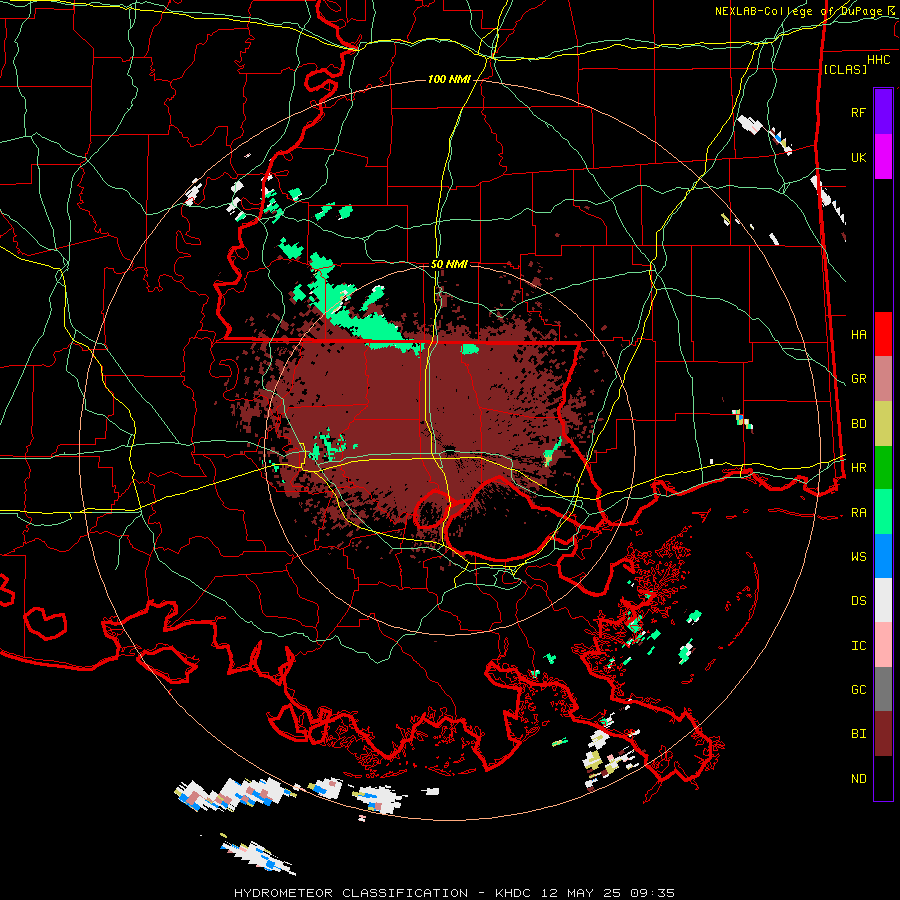The image size is (900, 900).
Task: Click the RF purple legend swatch
Action: [883, 112]
